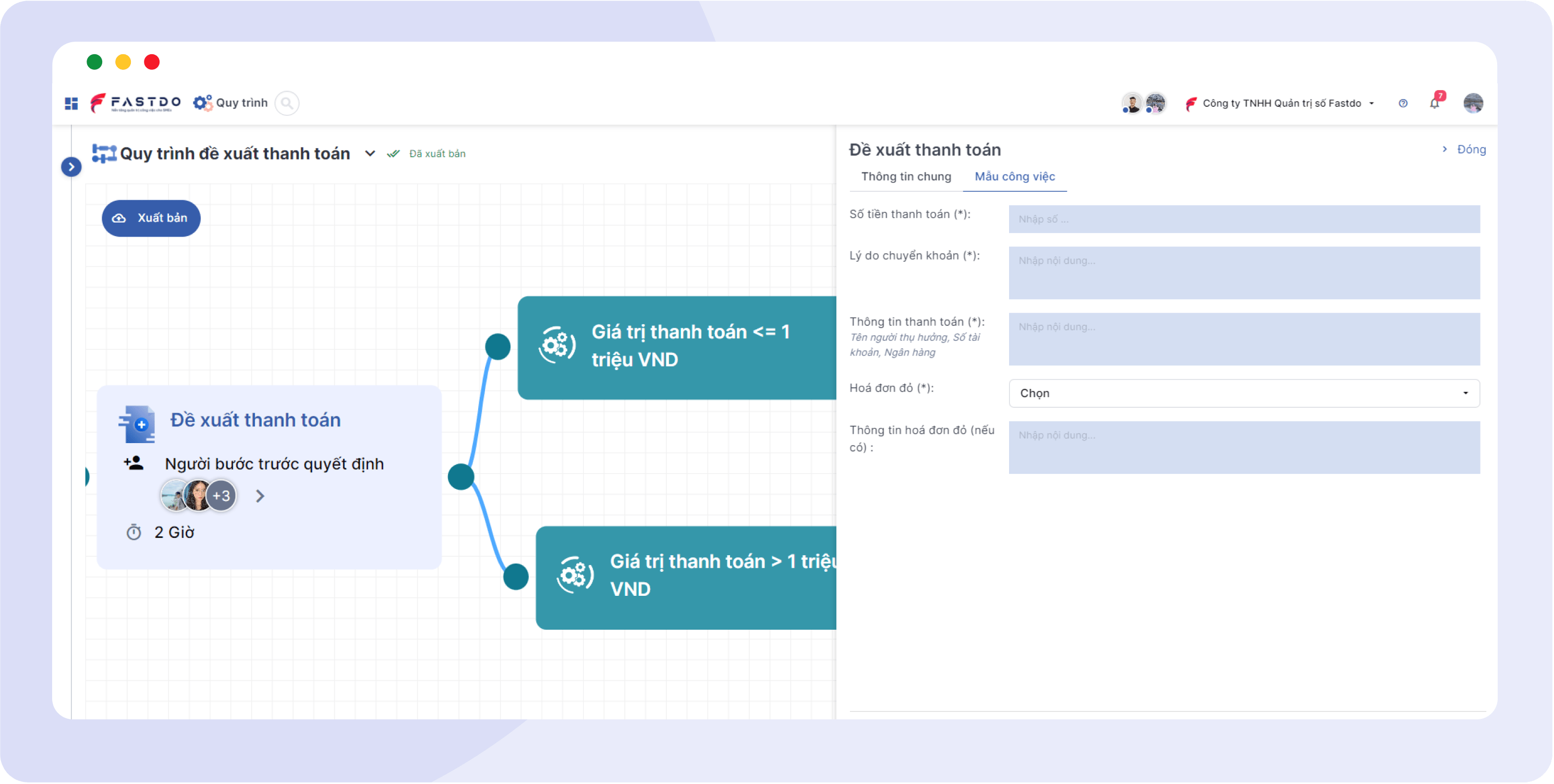Click the first user avatar in header
Viewport: 1554px width, 784px height.
[x=1132, y=103]
